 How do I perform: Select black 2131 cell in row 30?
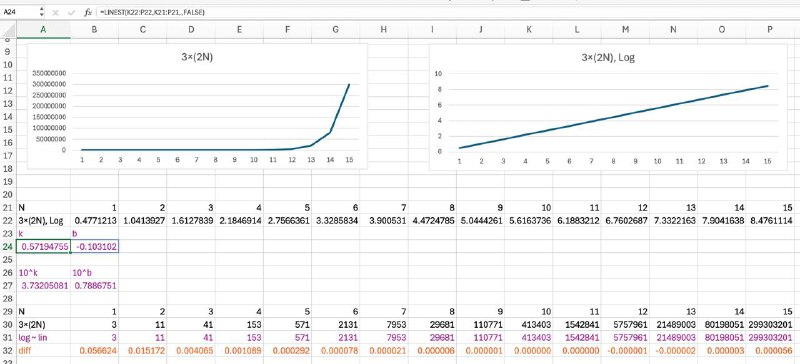click(x=335, y=324)
